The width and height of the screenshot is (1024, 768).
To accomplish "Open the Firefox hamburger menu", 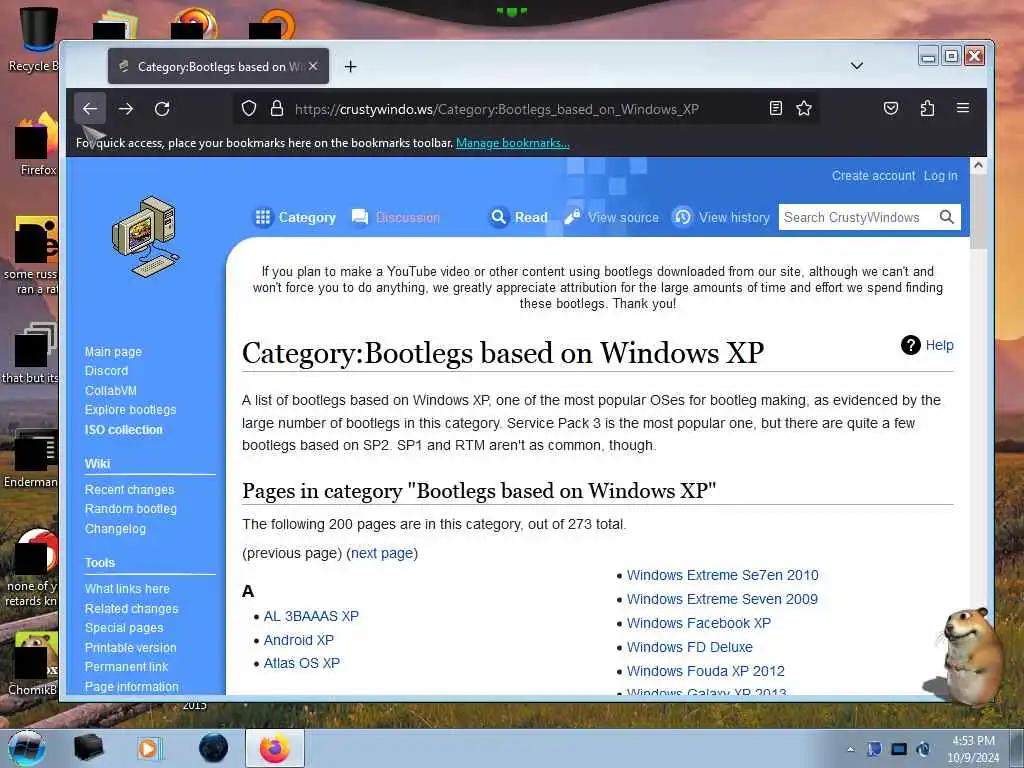I will point(963,108).
